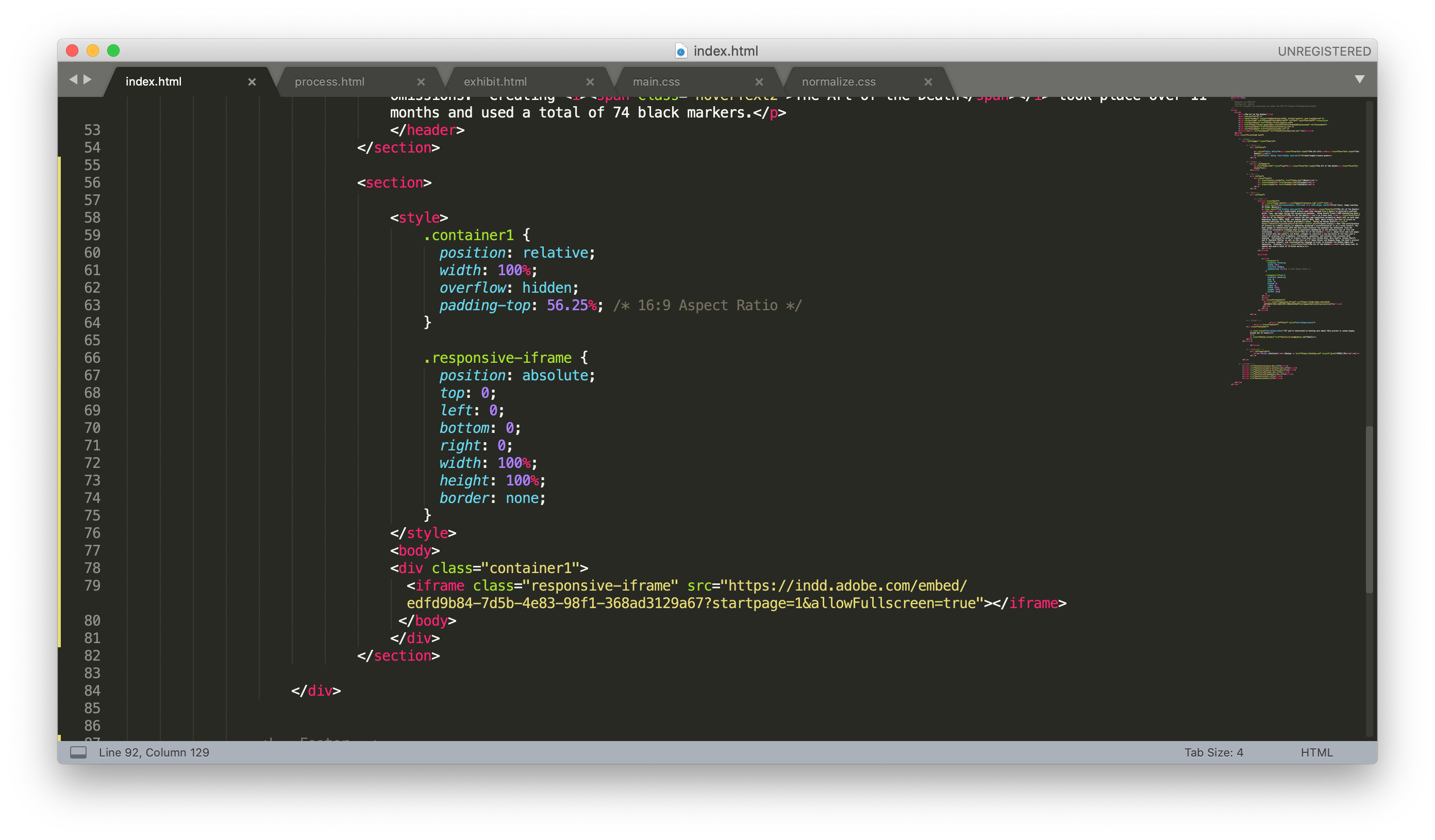The image size is (1435, 840).
Task: Switch to the process.html tab
Action: [330, 82]
